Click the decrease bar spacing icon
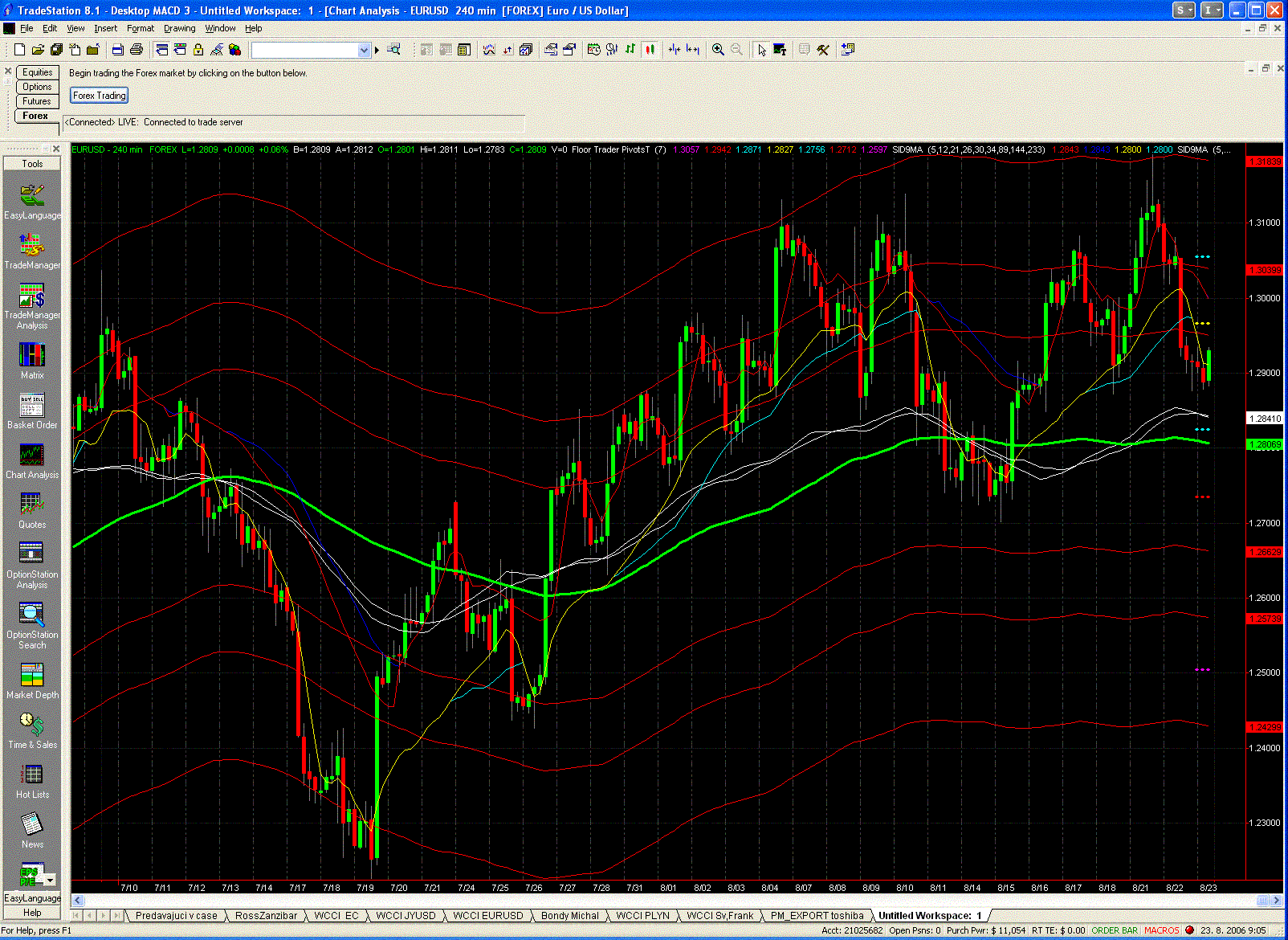This screenshot has height=940, width=1288. [675, 50]
